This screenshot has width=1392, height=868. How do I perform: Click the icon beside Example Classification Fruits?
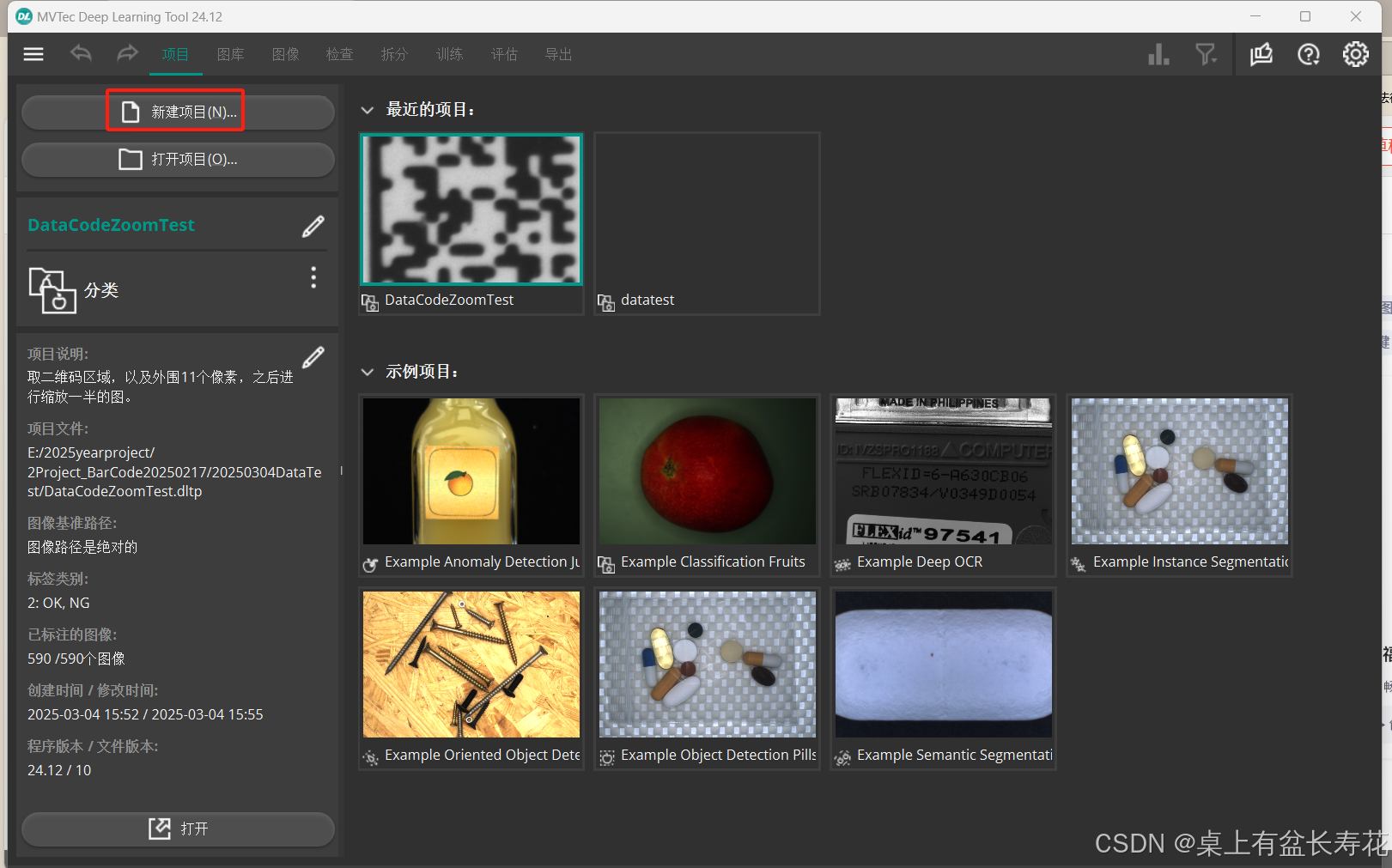tap(606, 564)
